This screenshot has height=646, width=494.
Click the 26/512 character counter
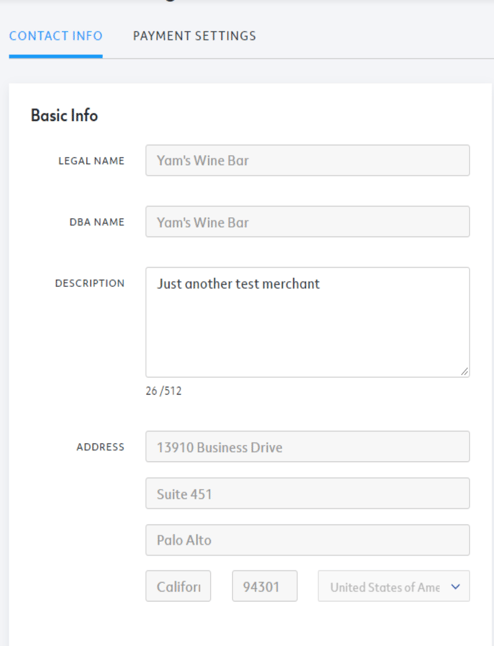tap(164, 391)
